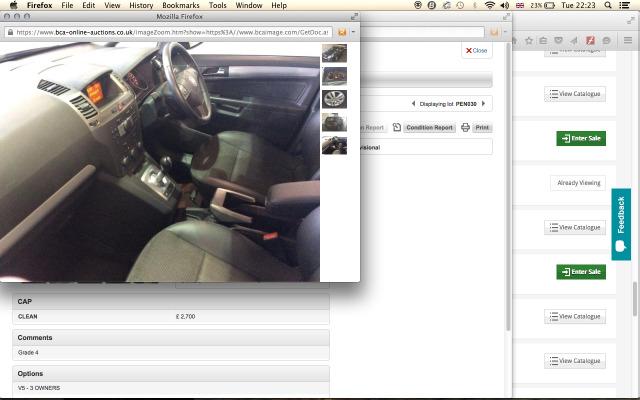
Task: Go to next lot arrow
Action: pyautogui.click(x=484, y=104)
